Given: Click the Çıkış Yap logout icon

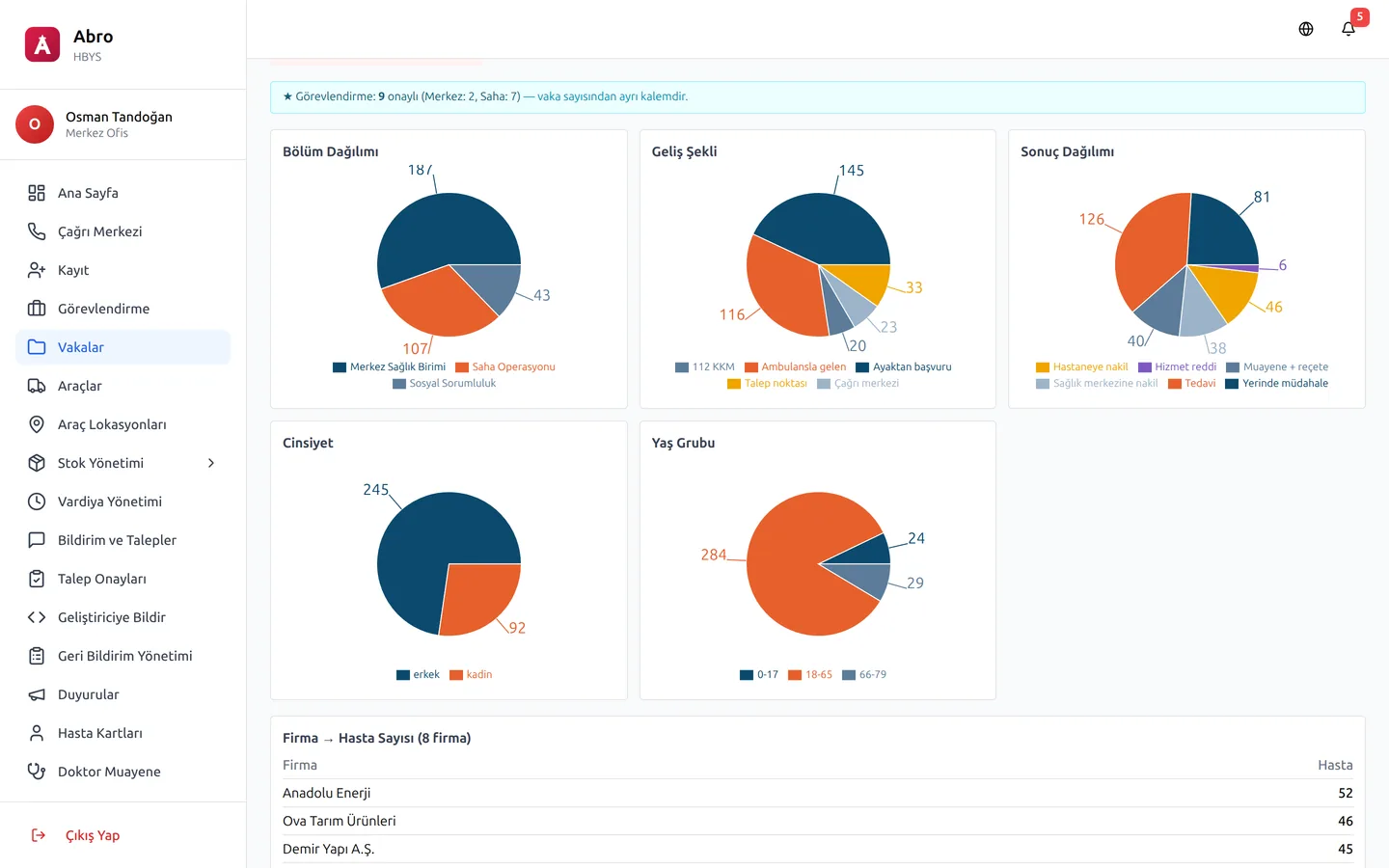Looking at the screenshot, I should coord(39,835).
